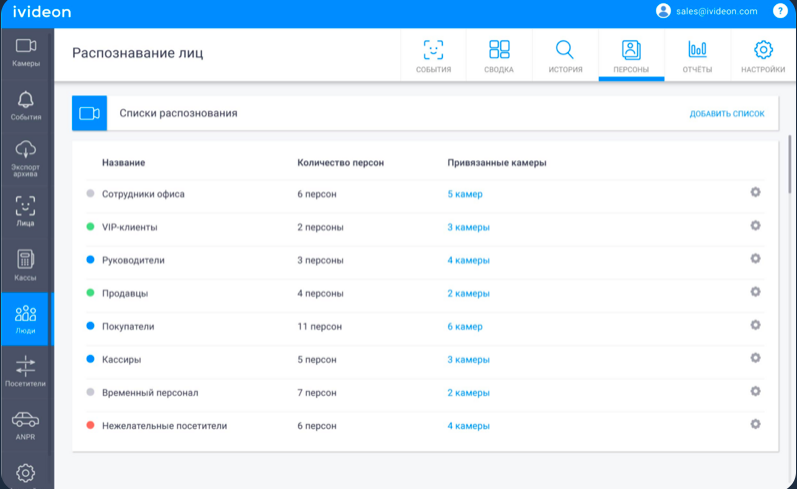The width and height of the screenshot is (797, 489).
Task: Open settings gear for Сотрудники офиса
Action: (755, 192)
